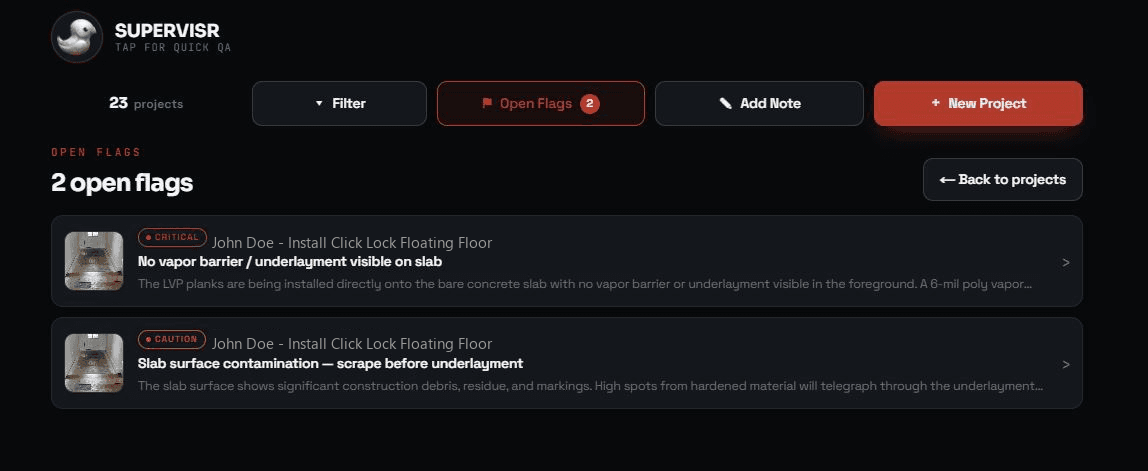Open 'Slab surface contamination' flag title
Image resolution: width=1148 pixels, height=471 pixels.
coord(330,363)
